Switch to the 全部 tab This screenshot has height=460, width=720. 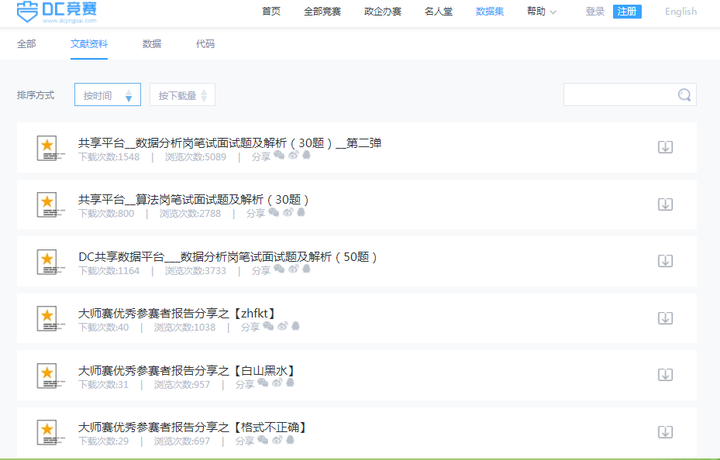click(x=26, y=44)
